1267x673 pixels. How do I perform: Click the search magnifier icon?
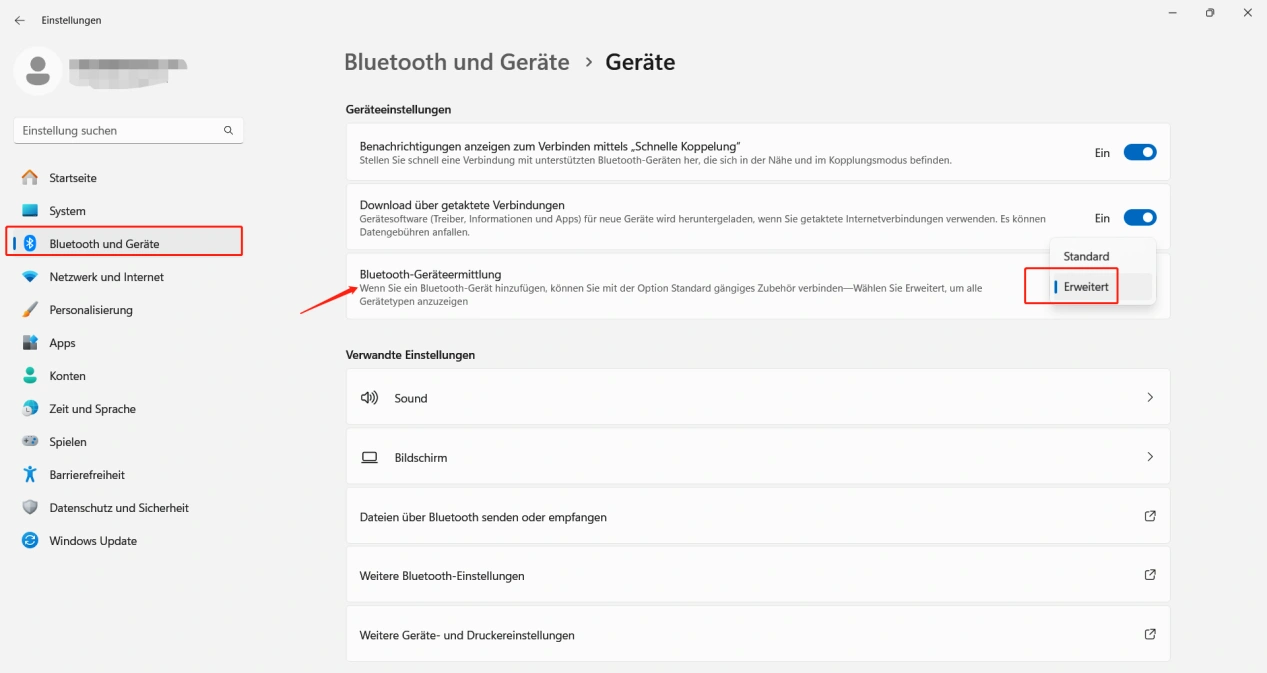point(228,130)
